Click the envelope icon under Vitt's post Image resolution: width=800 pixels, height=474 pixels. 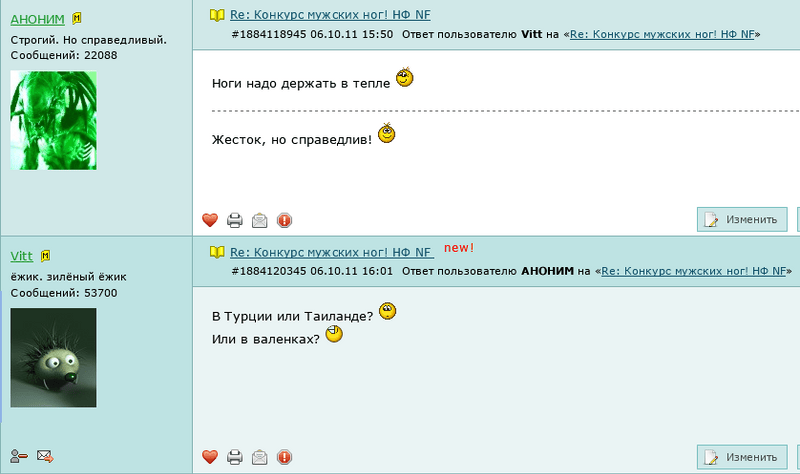pos(259,457)
